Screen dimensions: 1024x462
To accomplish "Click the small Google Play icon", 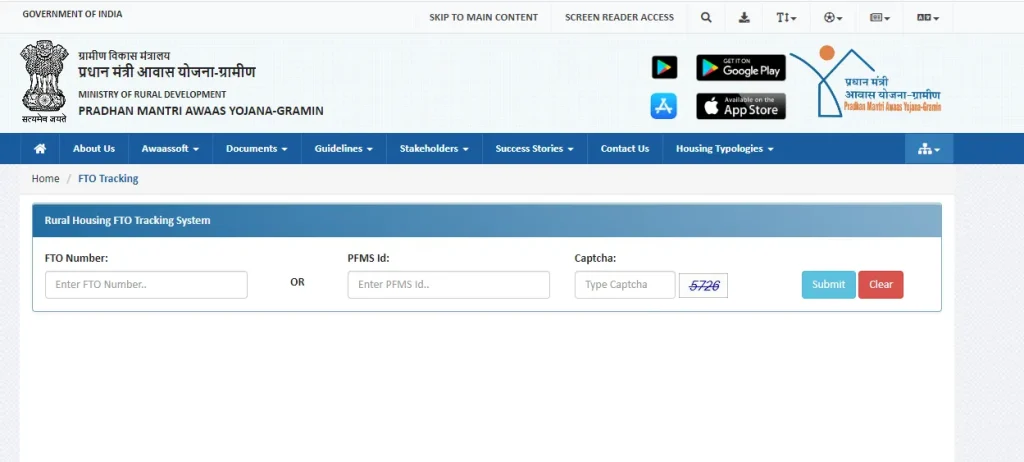I will point(664,67).
